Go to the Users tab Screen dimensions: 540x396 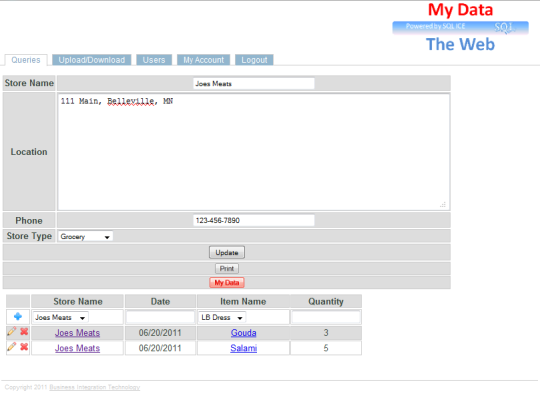pyautogui.click(x=154, y=60)
